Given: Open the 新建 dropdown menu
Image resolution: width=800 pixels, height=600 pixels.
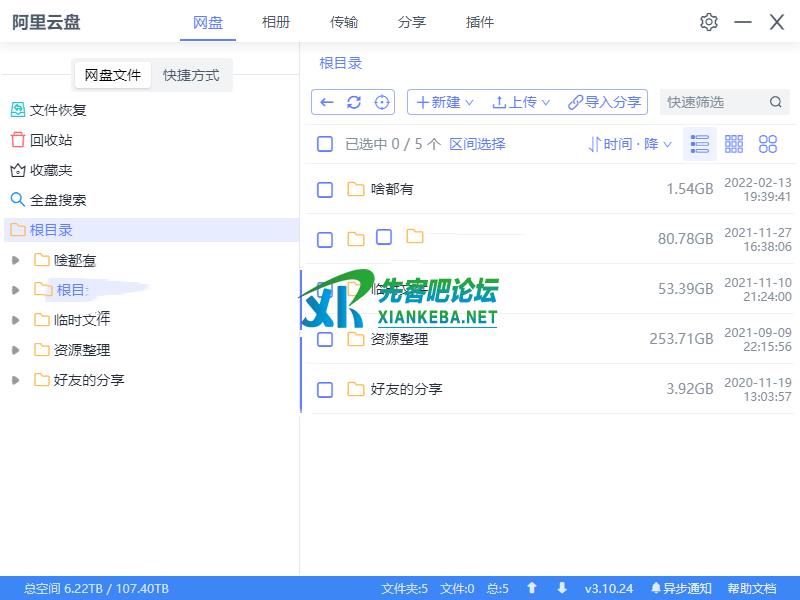Looking at the screenshot, I should click(x=445, y=102).
